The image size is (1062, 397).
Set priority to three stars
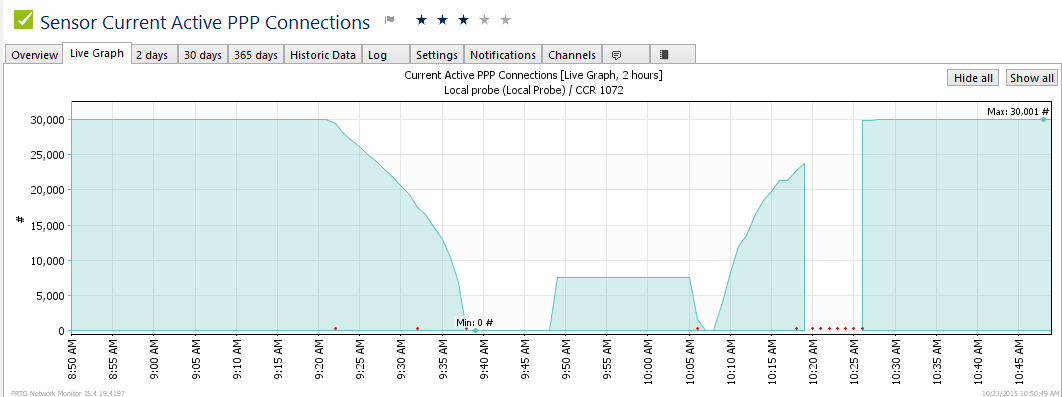pyautogui.click(x=463, y=20)
